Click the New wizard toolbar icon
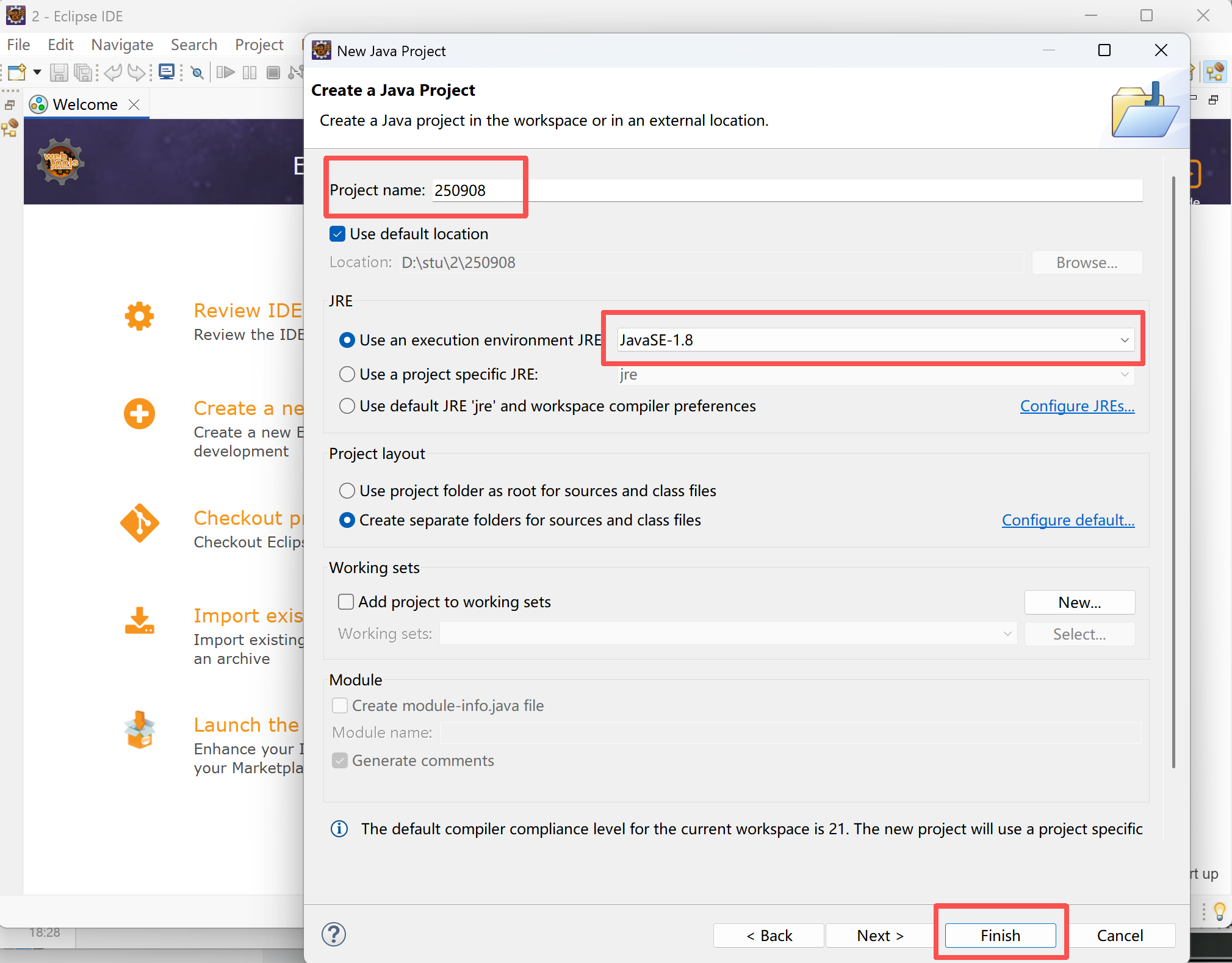Viewport: 1232px width, 963px height. pyautogui.click(x=16, y=73)
